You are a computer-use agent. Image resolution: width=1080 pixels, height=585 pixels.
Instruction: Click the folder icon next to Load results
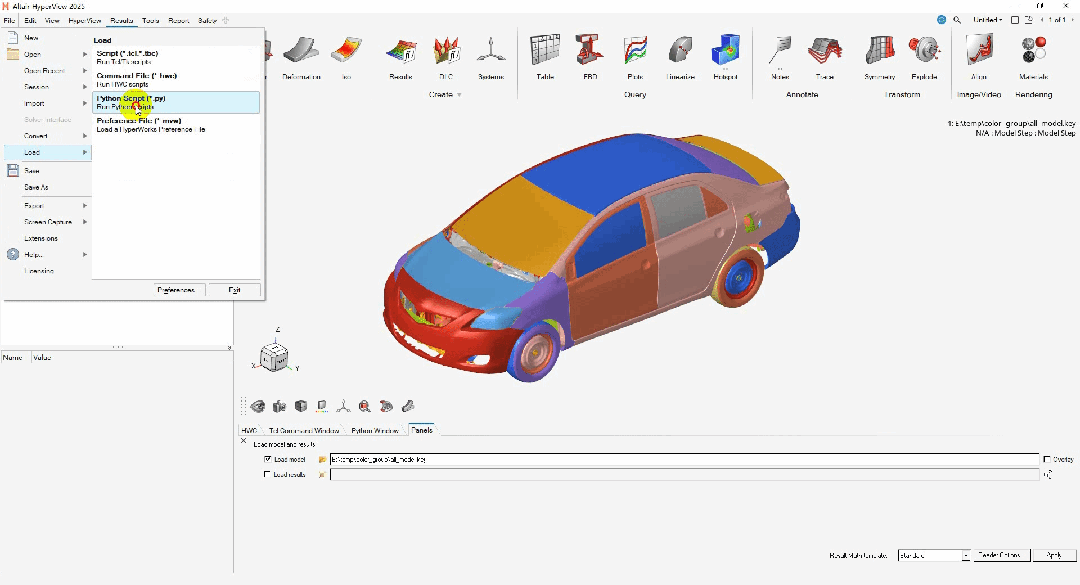click(322, 475)
